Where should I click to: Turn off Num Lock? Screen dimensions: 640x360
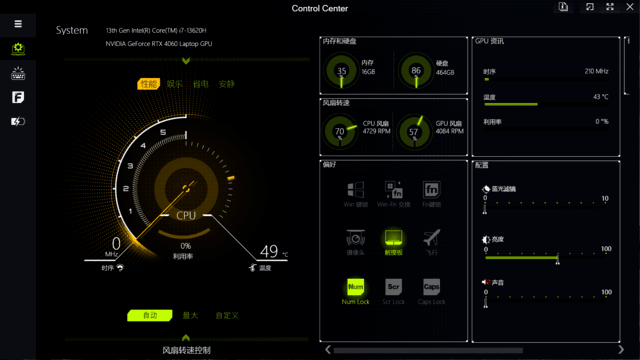click(356, 291)
